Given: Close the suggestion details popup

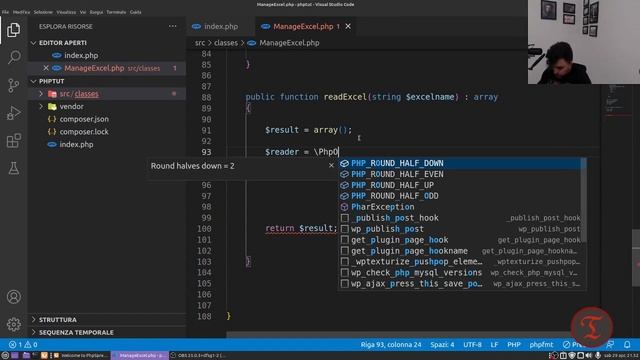Looking at the screenshot, I should click(331, 165).
